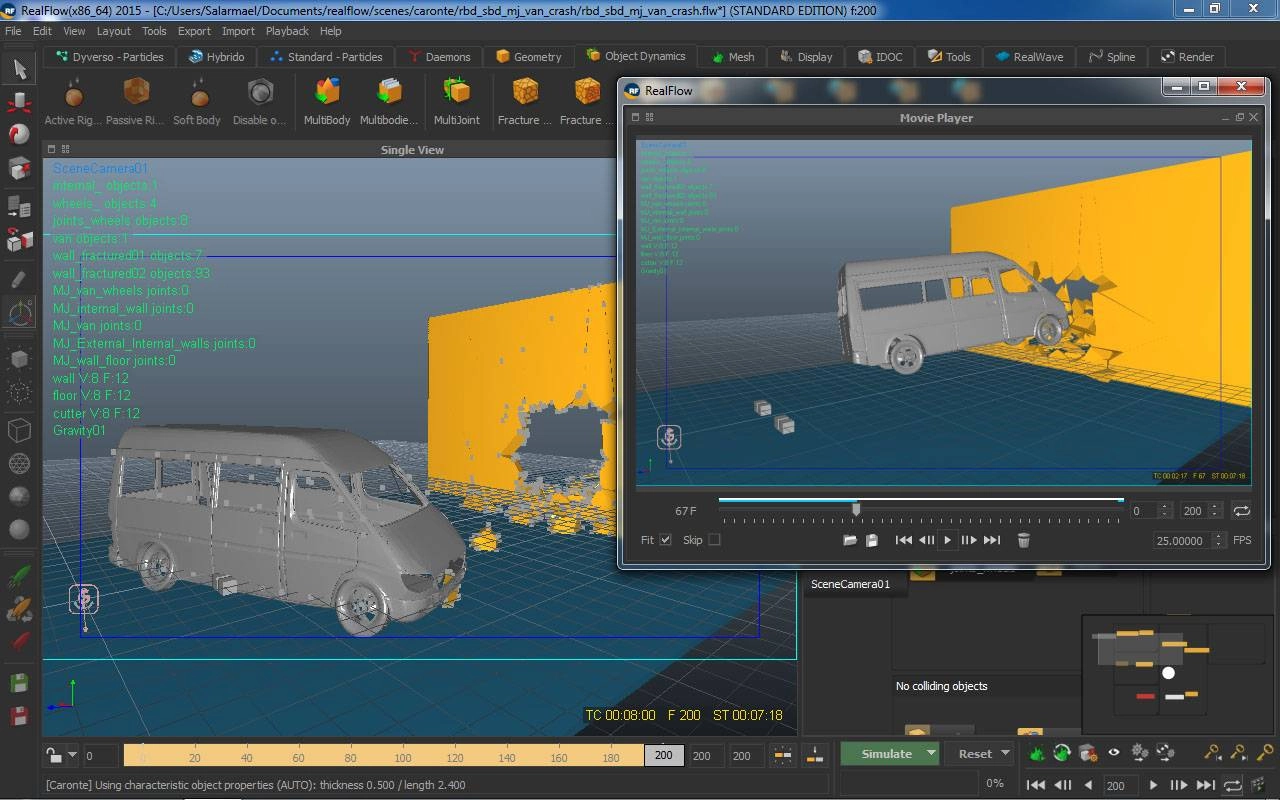This screenshot has height=800, width=1280.
Task: Open the Playback menu
Action: 287,31
